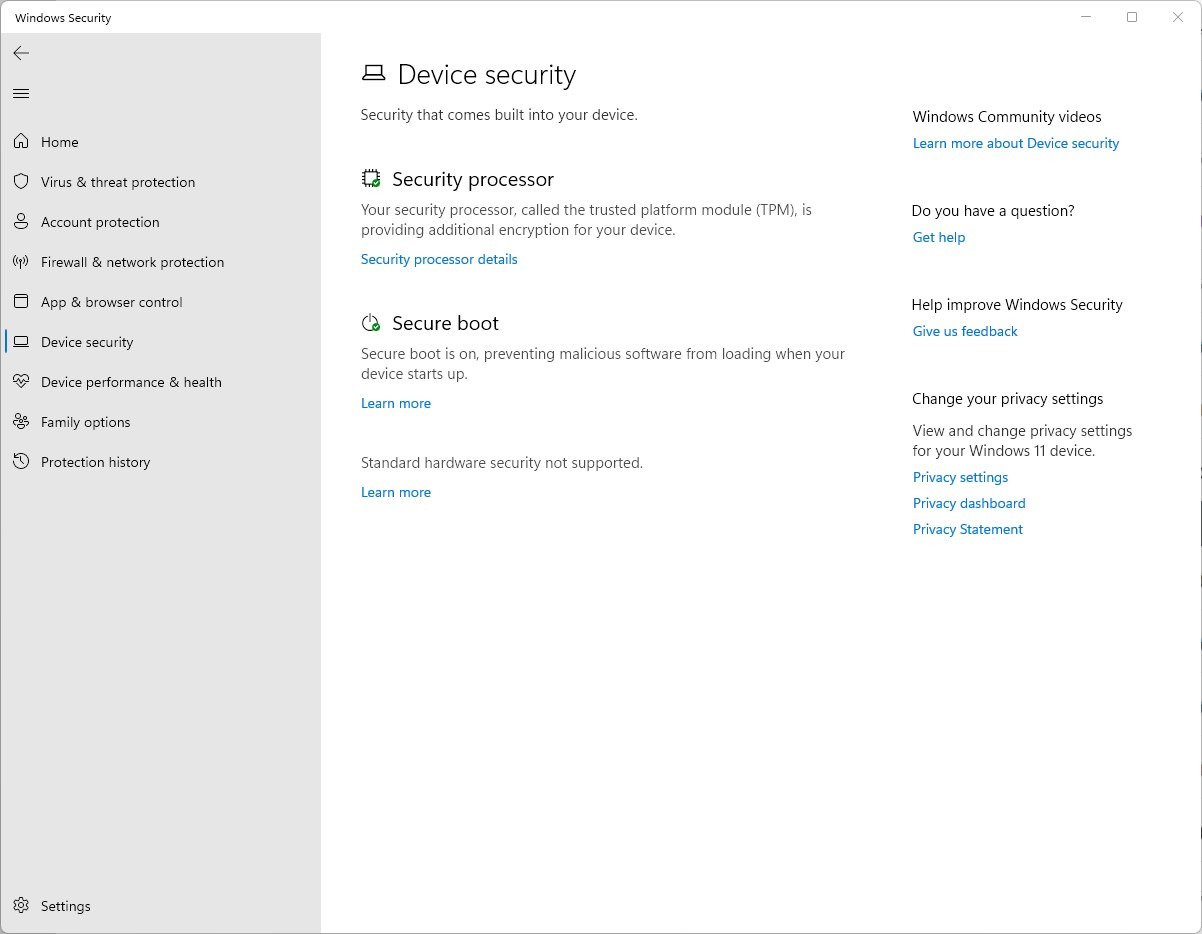The image size is (1202, 934).
Task: Click the Security processor heading
Action: coord(473,179)
